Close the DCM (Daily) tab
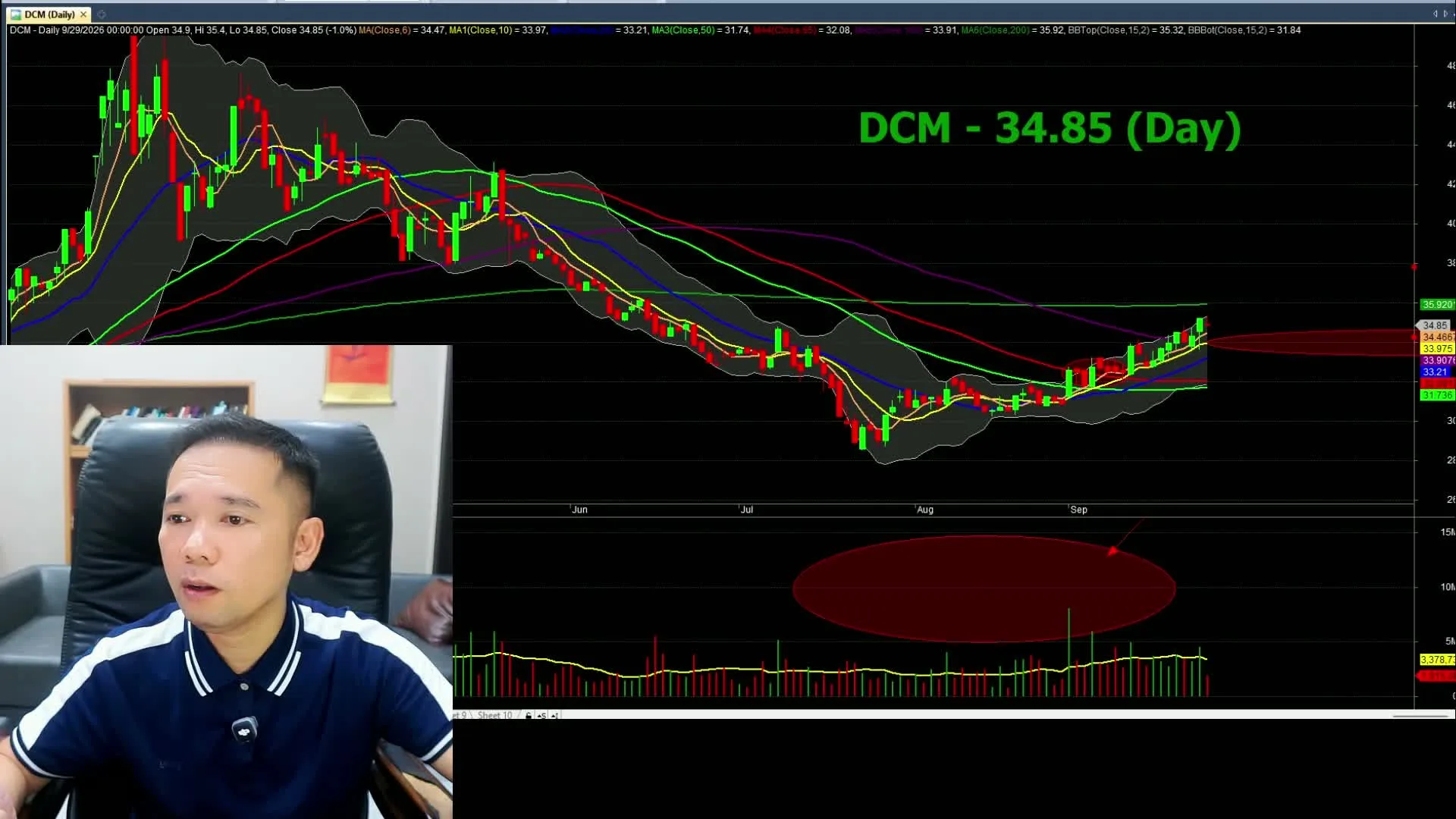 (x=83, y=14)
